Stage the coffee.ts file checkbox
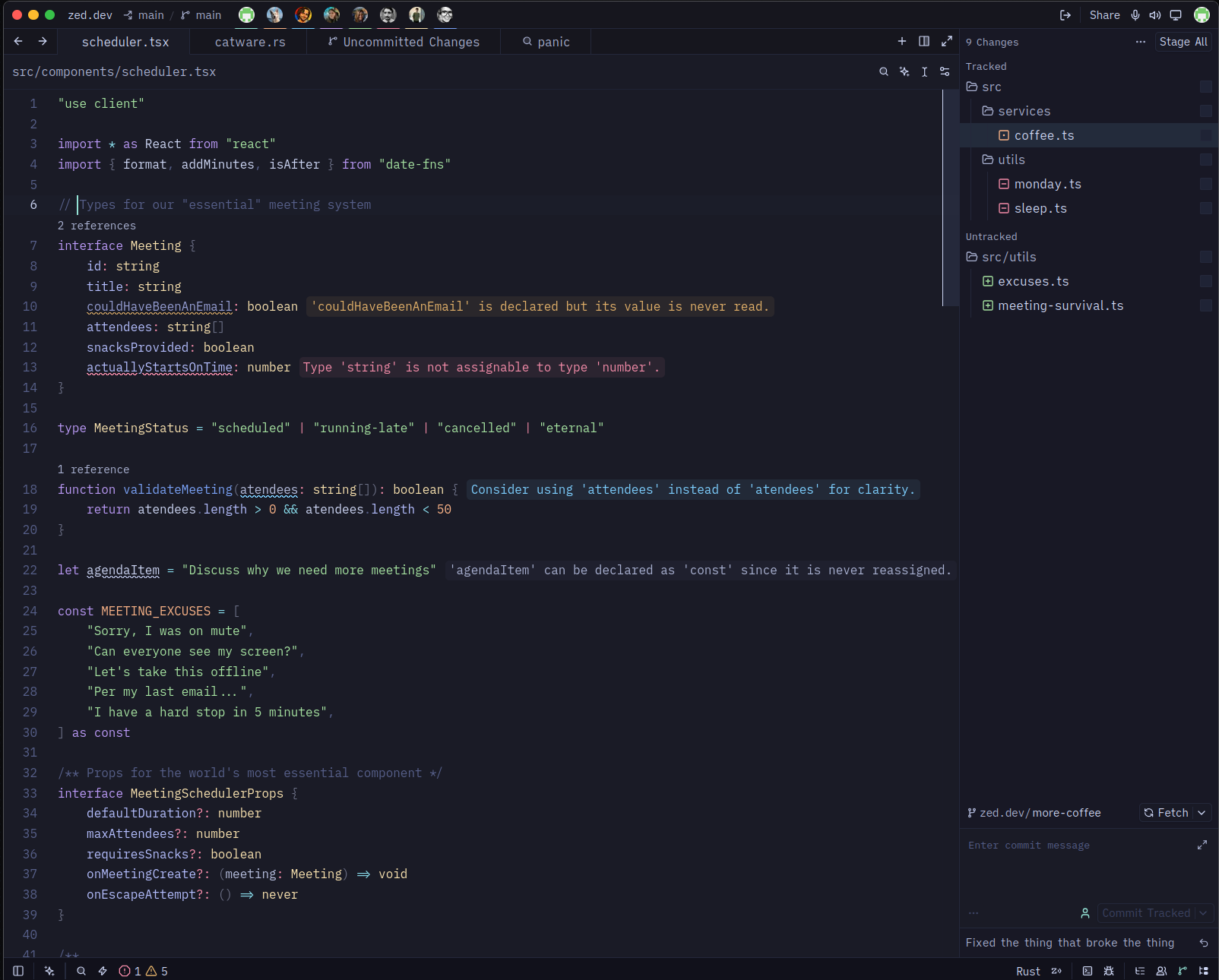 (x=1205, y=135)
